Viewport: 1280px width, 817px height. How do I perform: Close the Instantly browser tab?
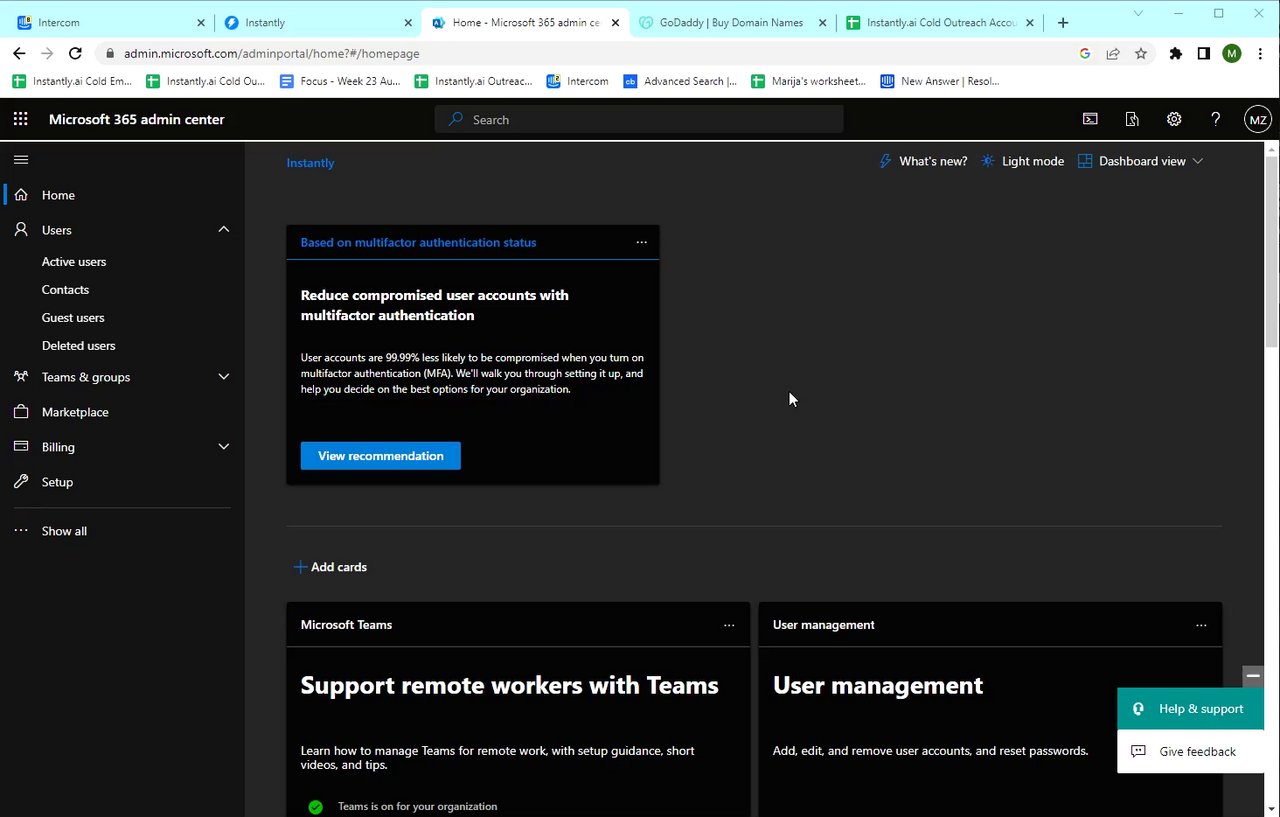(x=408, y=22)
